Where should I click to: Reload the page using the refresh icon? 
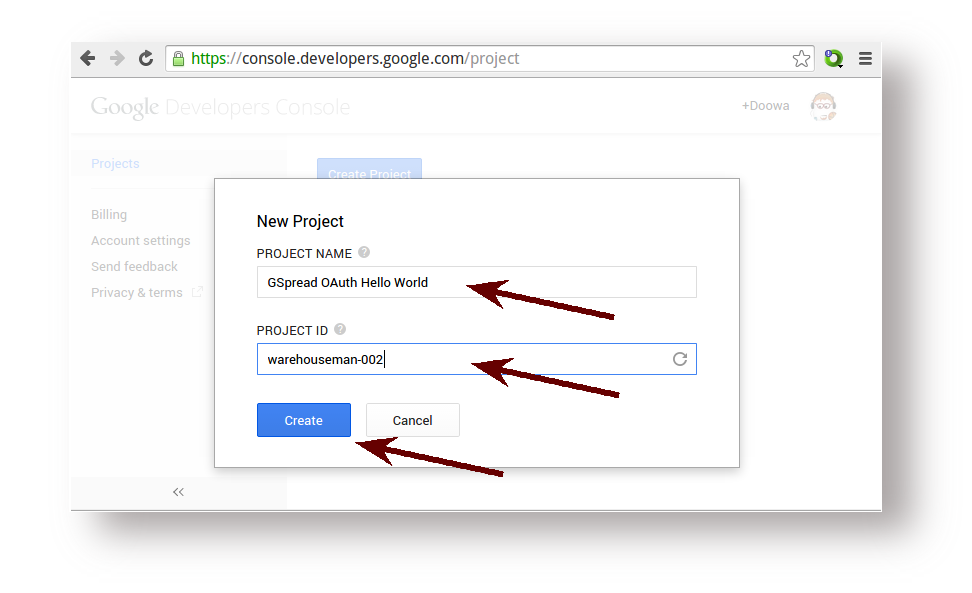[146, 58]
